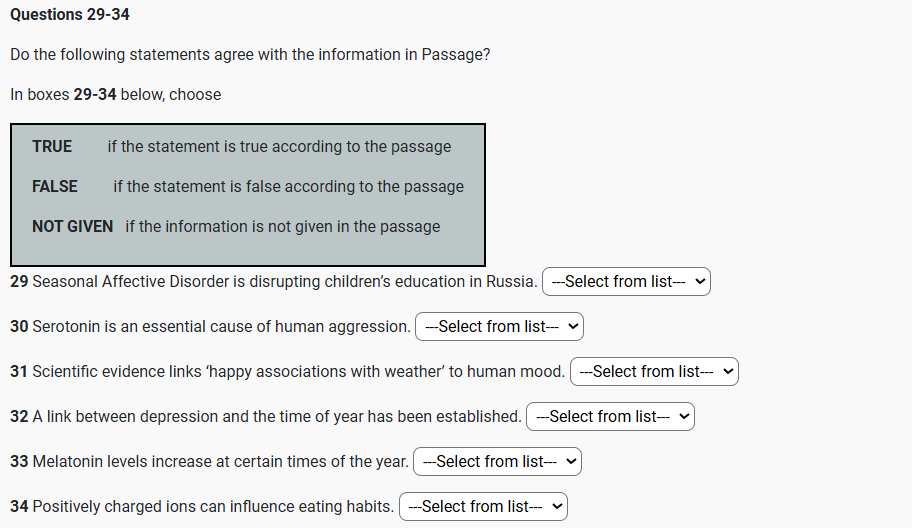Click the 'In boxes 29-34 below, choose' line

point(116,94)
